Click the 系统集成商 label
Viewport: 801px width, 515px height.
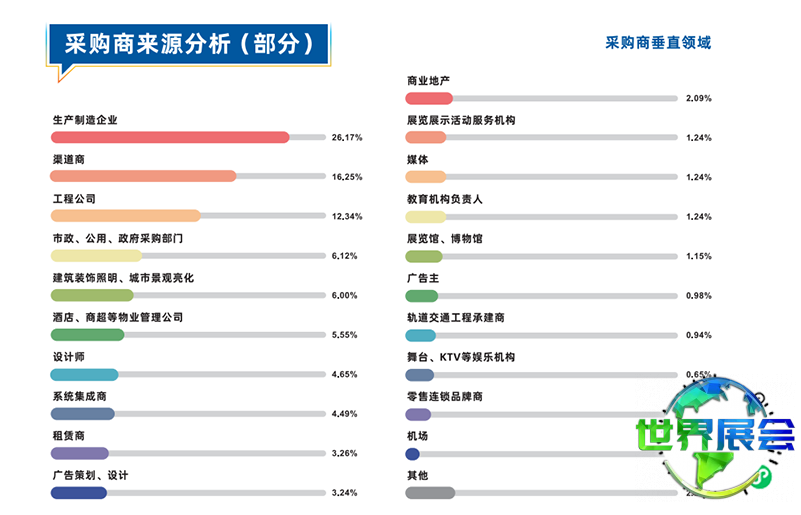pyautogui.click(x=80, y=396)
